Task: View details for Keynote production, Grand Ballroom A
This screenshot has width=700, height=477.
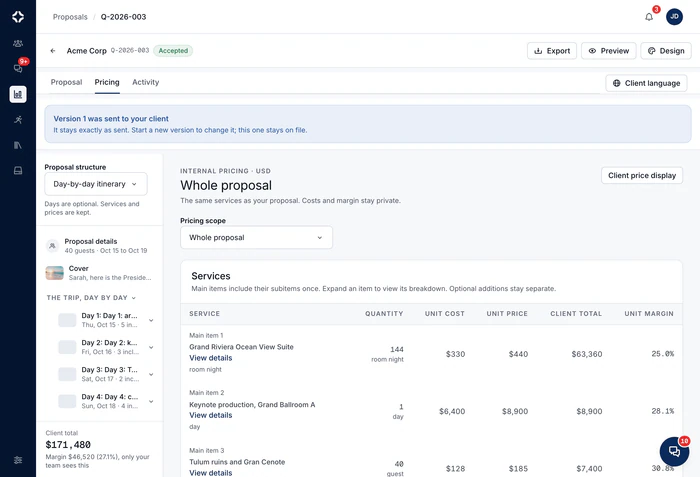Action: pyautogui.click(x=211, y=415)
